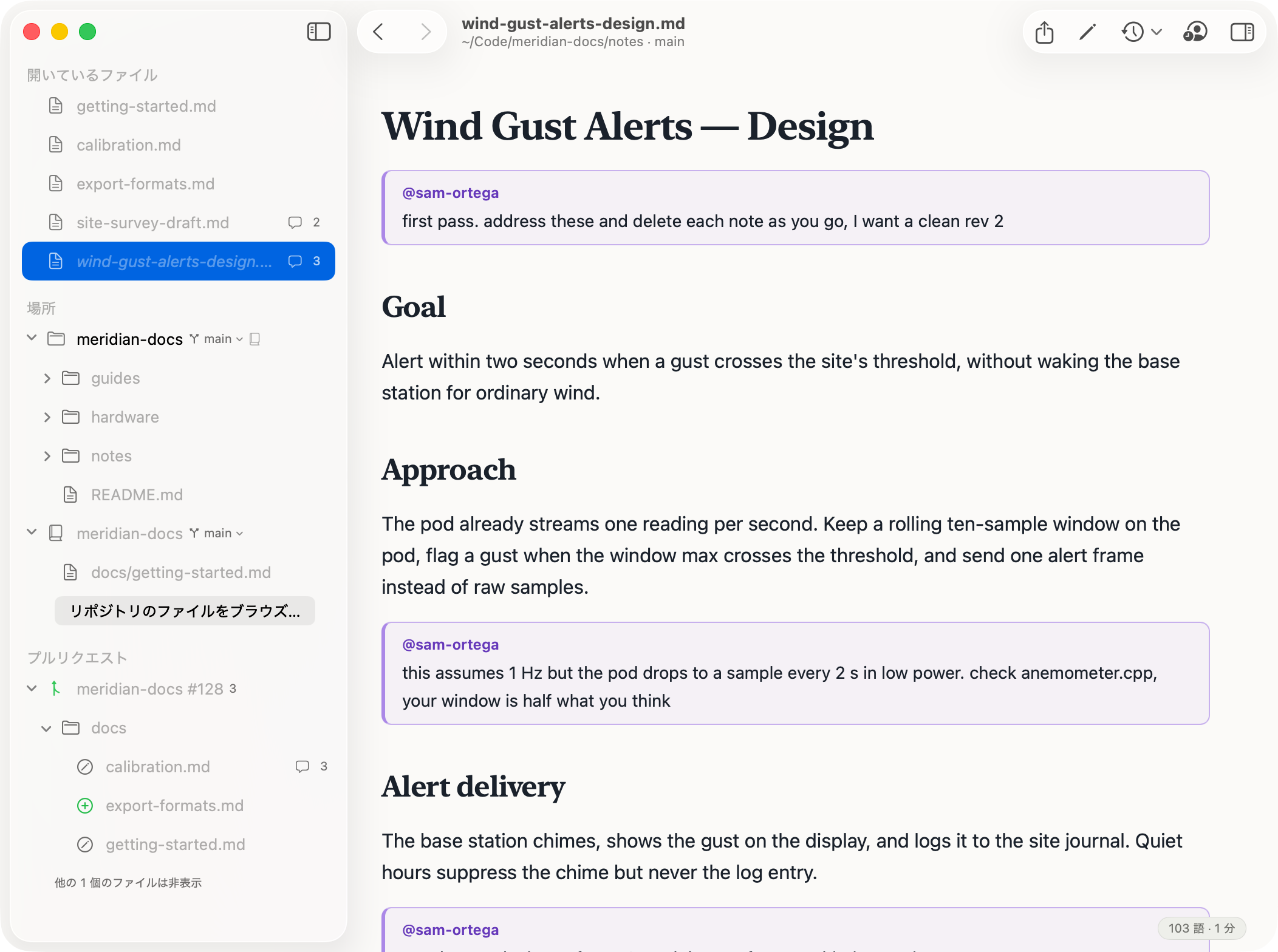Open getting-started.md in open files

(x=179, y=106)
